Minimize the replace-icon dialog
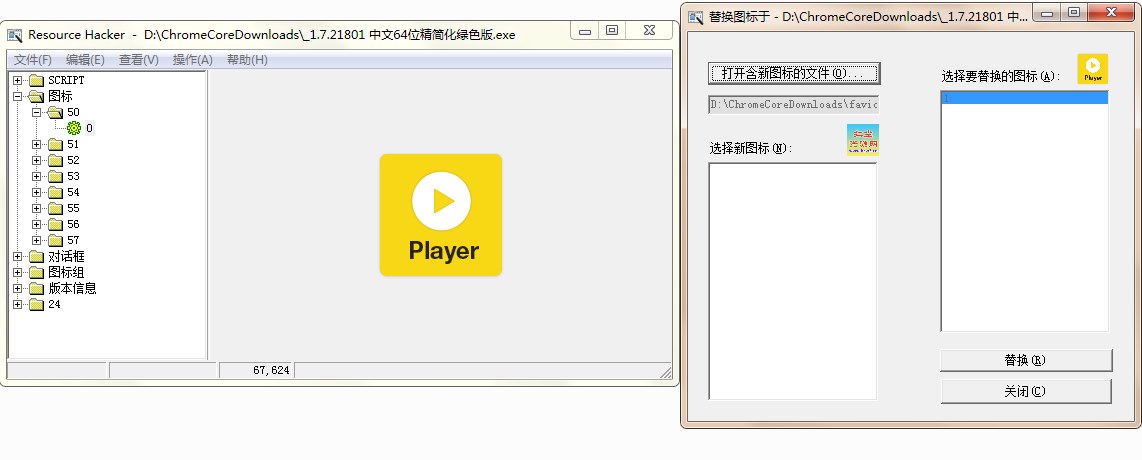 [1047, 12]
